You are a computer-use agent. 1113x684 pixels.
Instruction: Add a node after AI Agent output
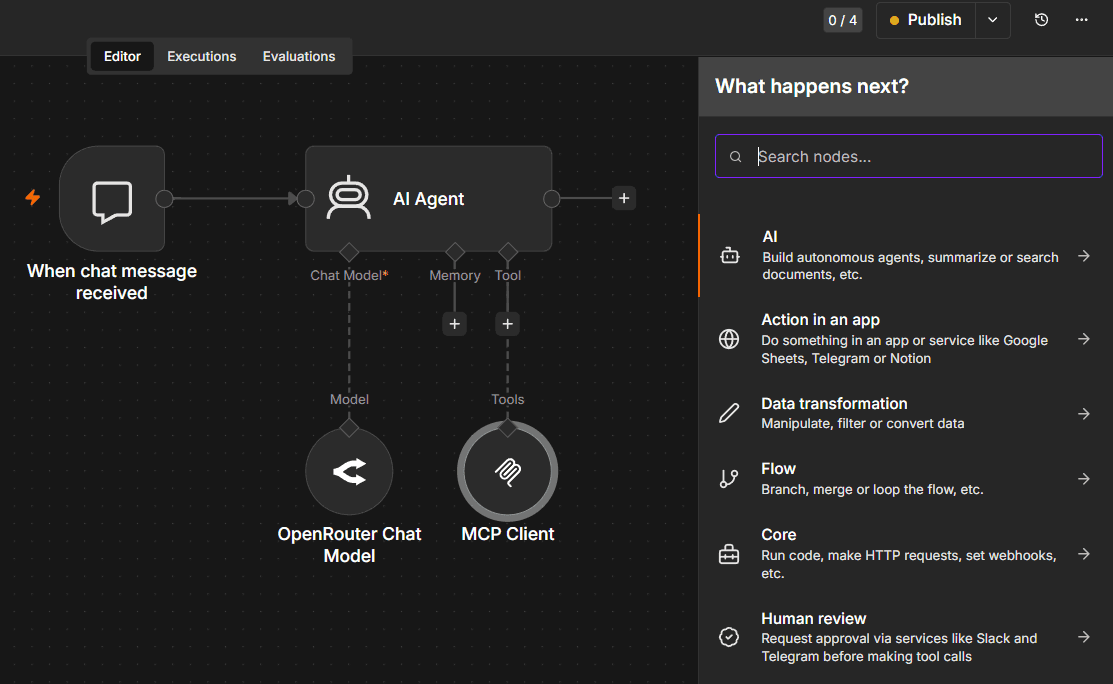(624, 198)
